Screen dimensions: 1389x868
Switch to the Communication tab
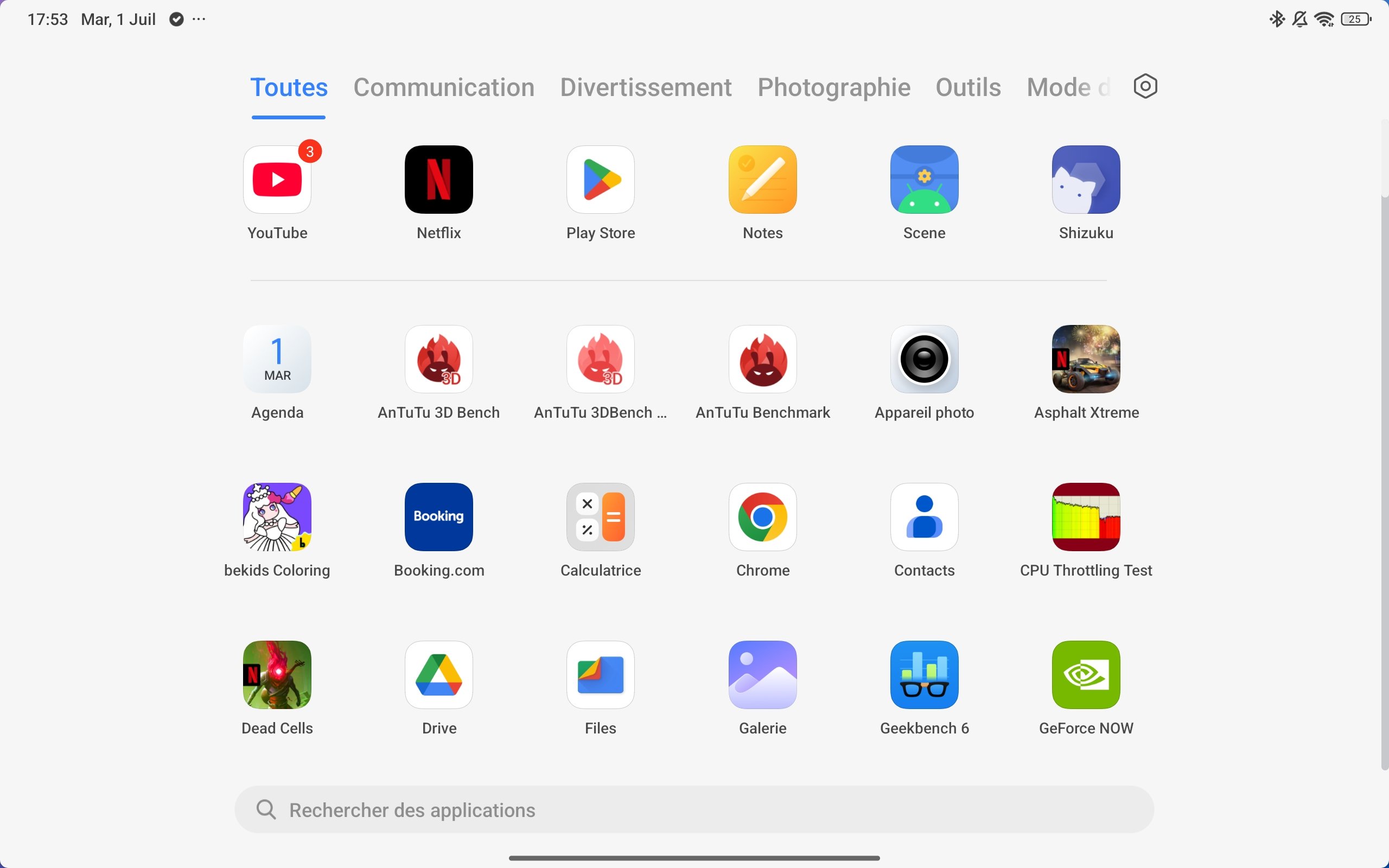point(444,88)
